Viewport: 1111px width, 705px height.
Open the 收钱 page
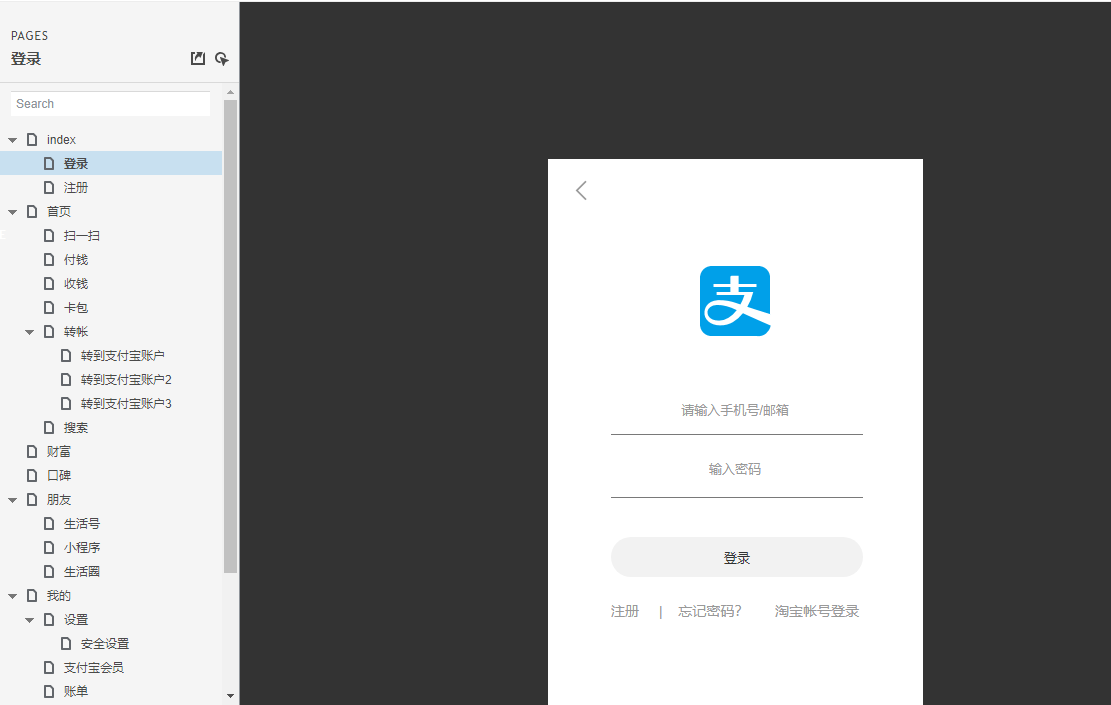76,283
